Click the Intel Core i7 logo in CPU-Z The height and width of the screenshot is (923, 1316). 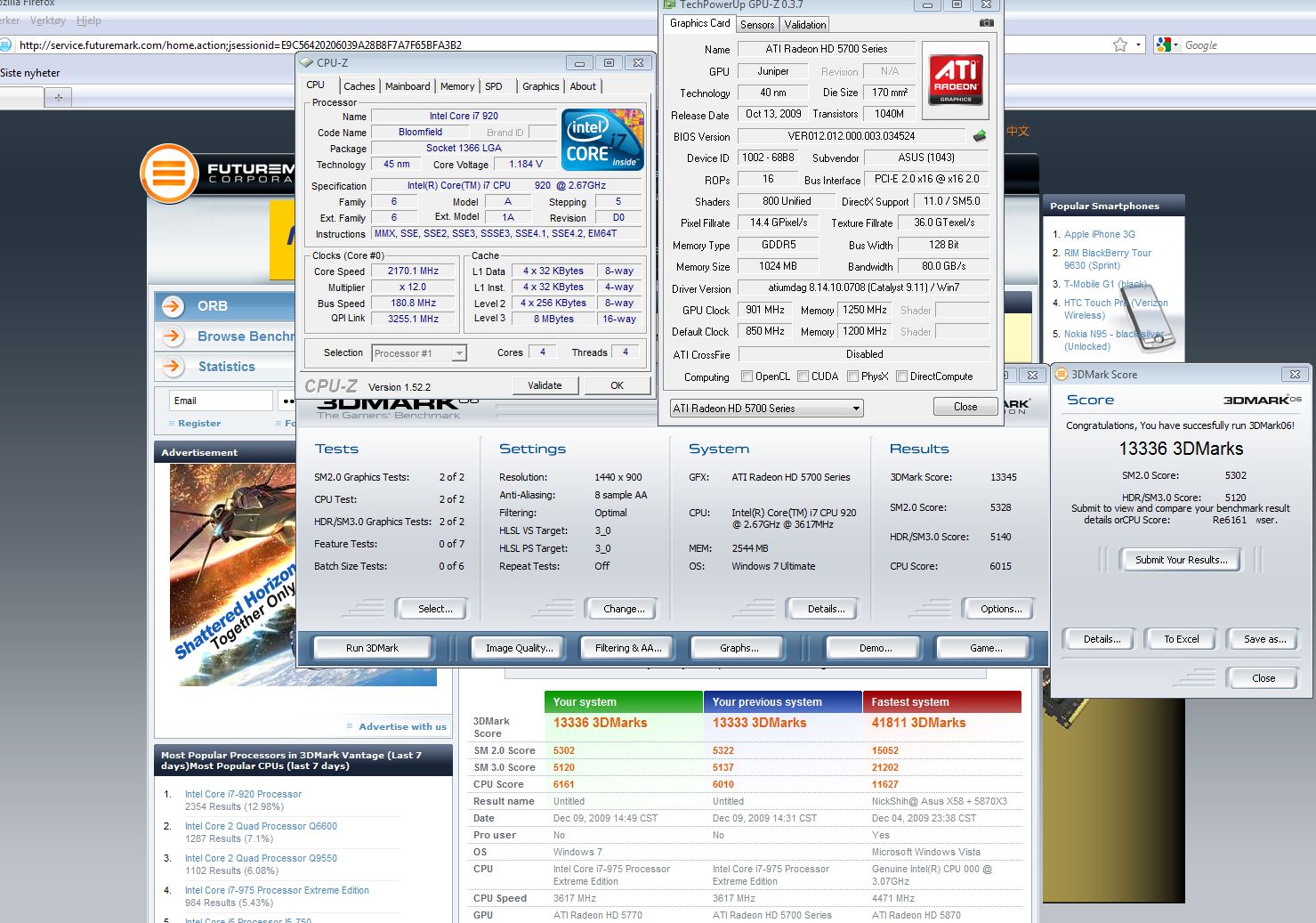(603, 140)
